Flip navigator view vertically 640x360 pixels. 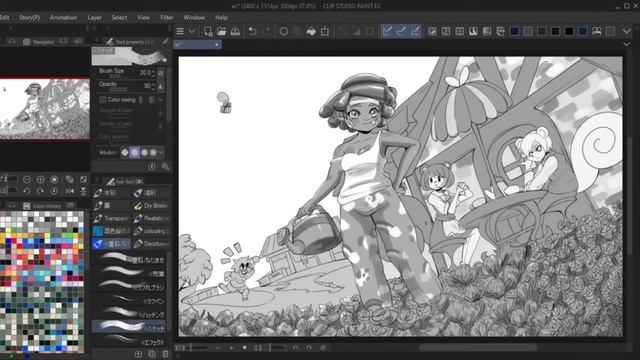coord(83,191)
